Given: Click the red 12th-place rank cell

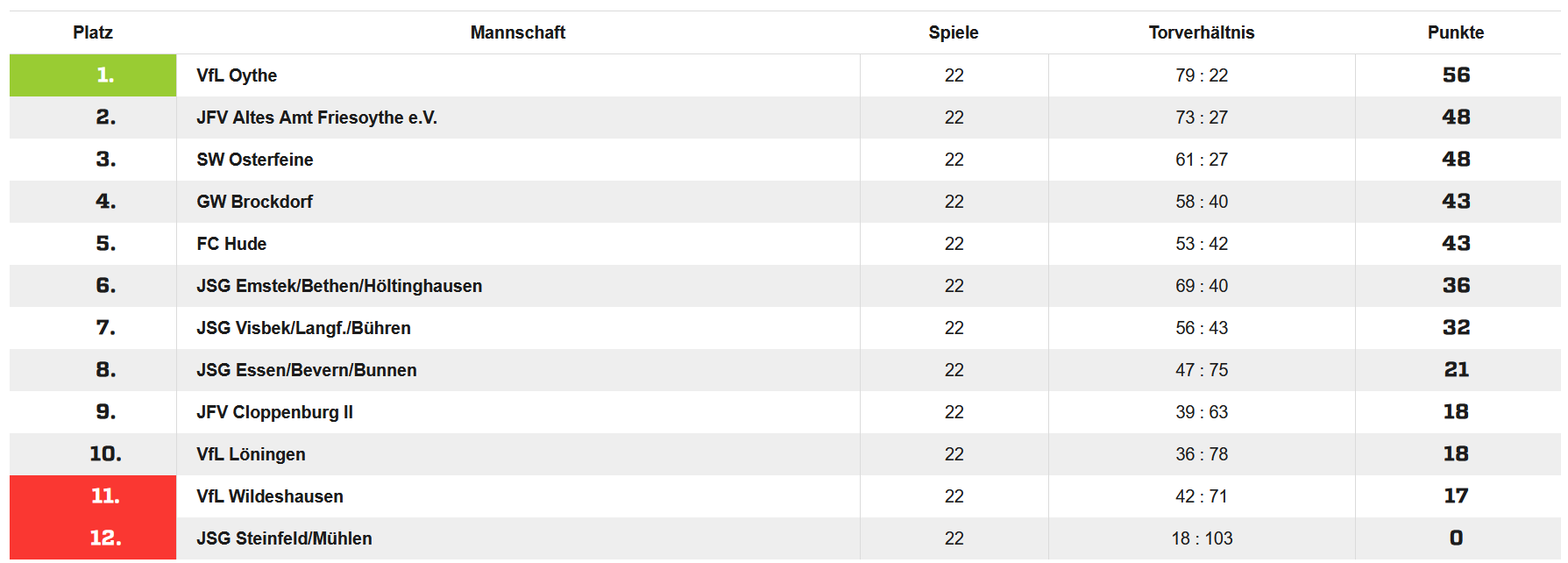Looking at the screenshot, I should click(x=93, y=538).
